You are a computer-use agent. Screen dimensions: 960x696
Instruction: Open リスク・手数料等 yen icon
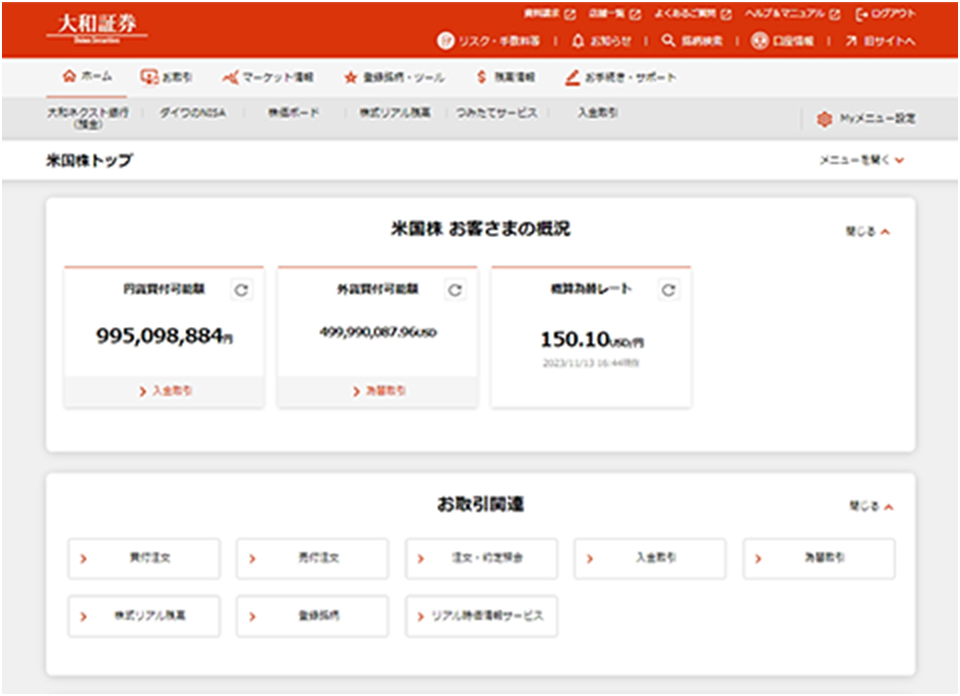tap(446, 41)
